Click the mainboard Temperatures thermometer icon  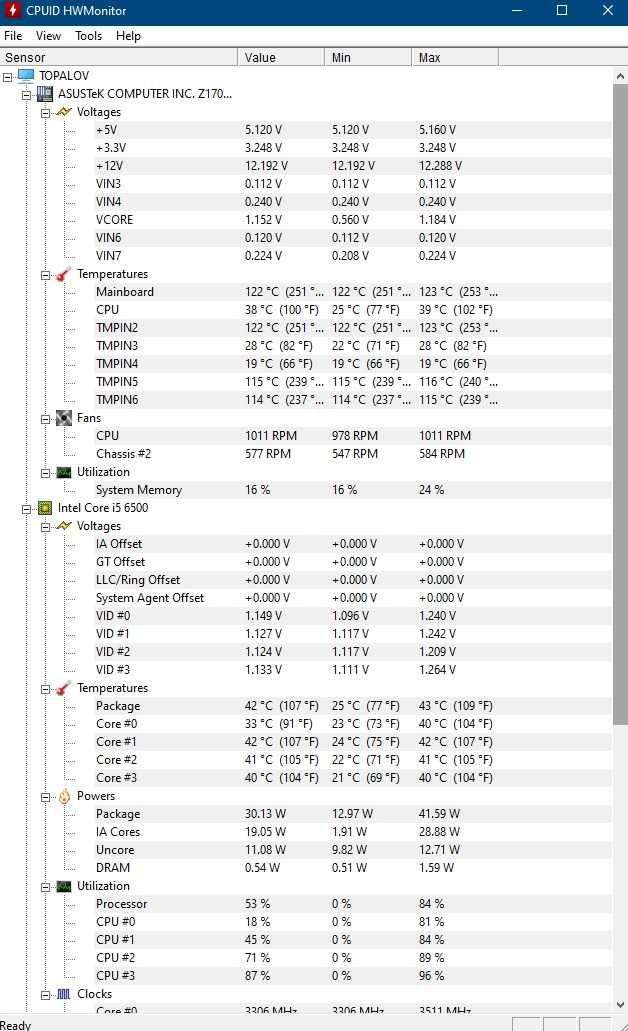coord(64,274)
